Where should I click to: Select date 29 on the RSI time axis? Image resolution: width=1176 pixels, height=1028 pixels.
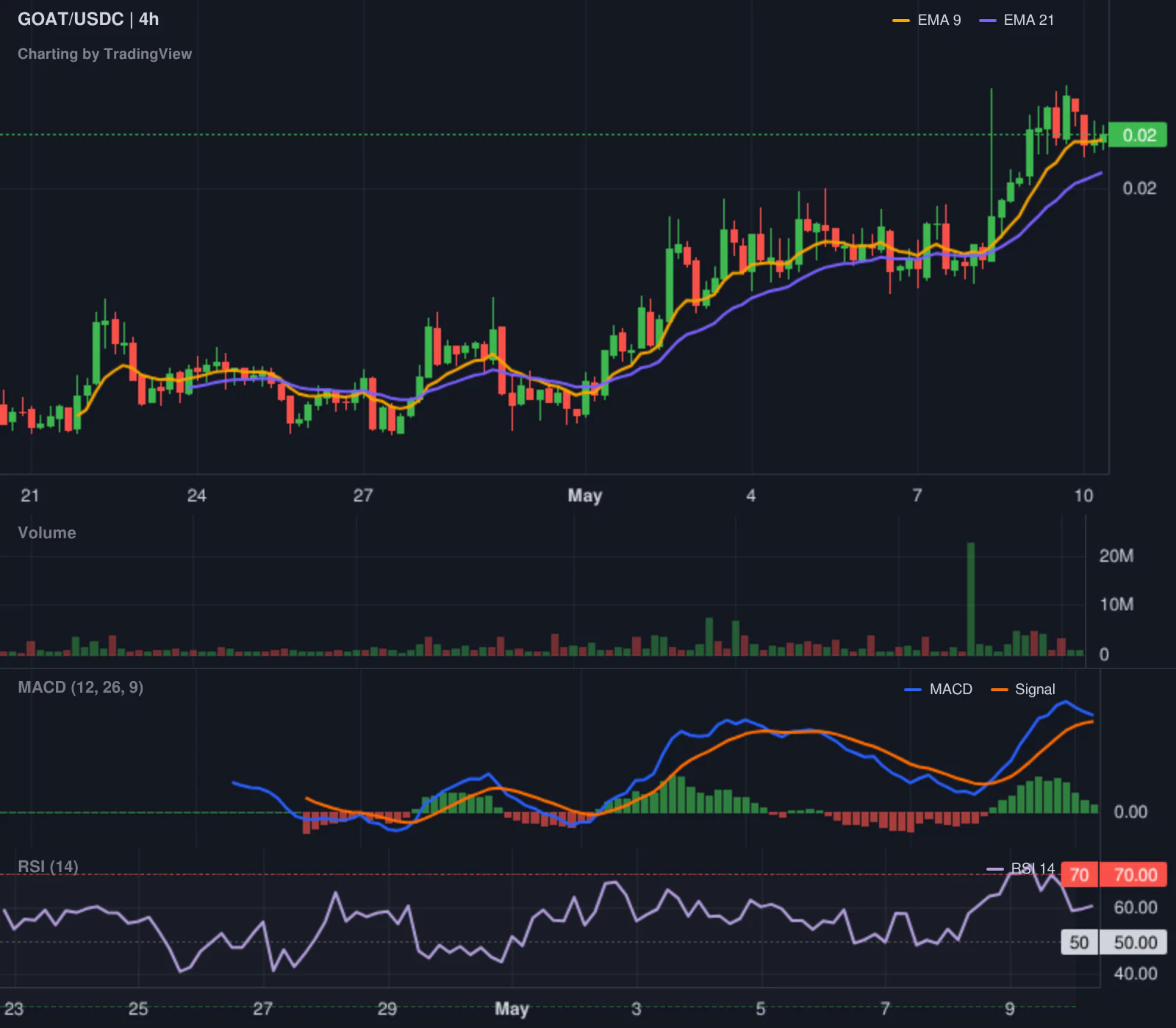click(387, 1009)
